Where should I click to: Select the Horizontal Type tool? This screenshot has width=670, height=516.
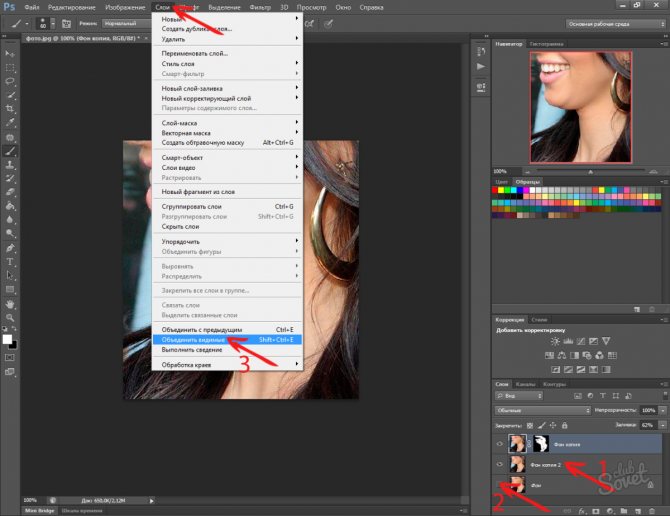pos(10,262)
